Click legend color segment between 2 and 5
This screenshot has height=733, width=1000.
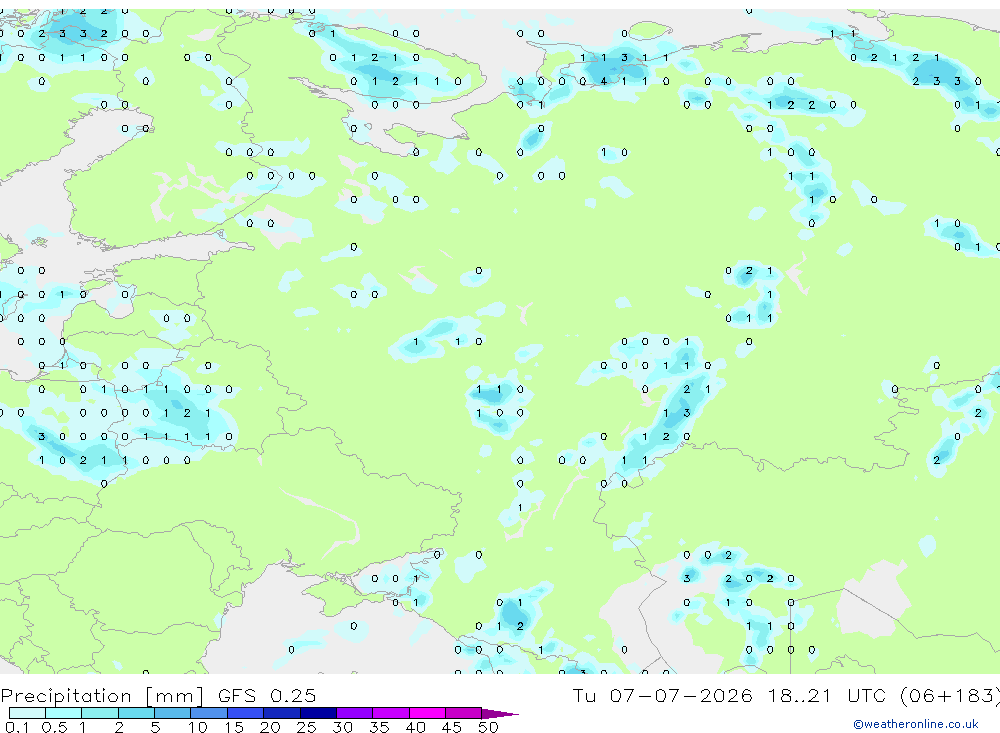(136, 713)
